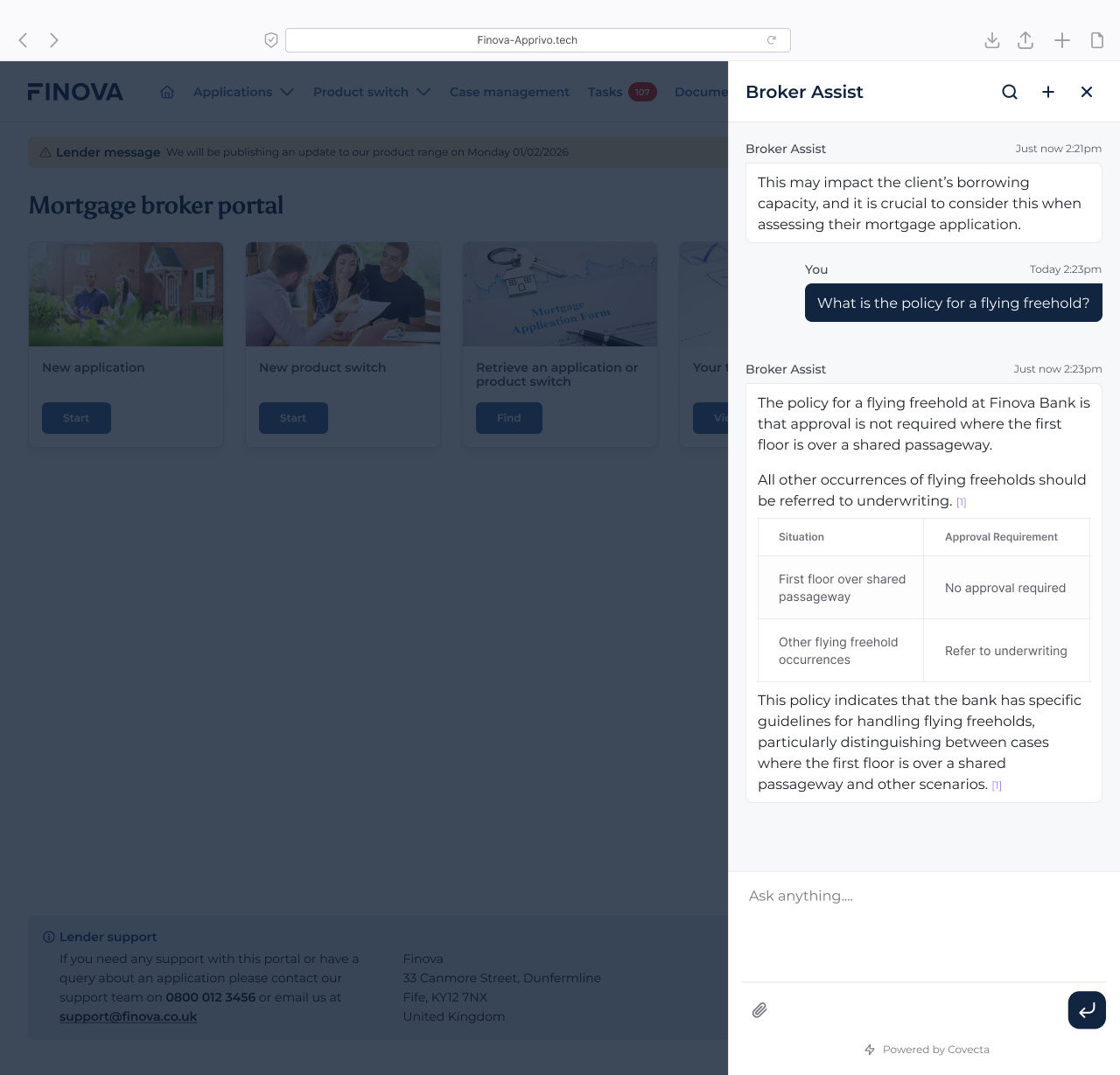Click the New application house thumbnail
This screenshot has height=1075, width=1120.
(126, 294)
